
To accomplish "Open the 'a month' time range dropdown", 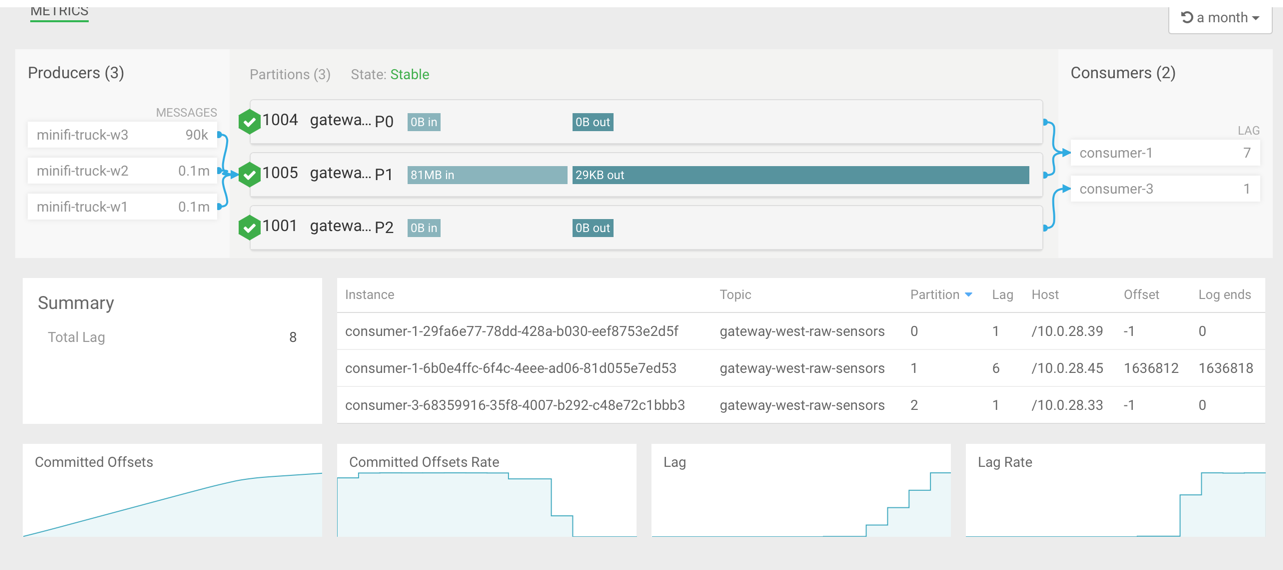I will tap(1220, 18).
